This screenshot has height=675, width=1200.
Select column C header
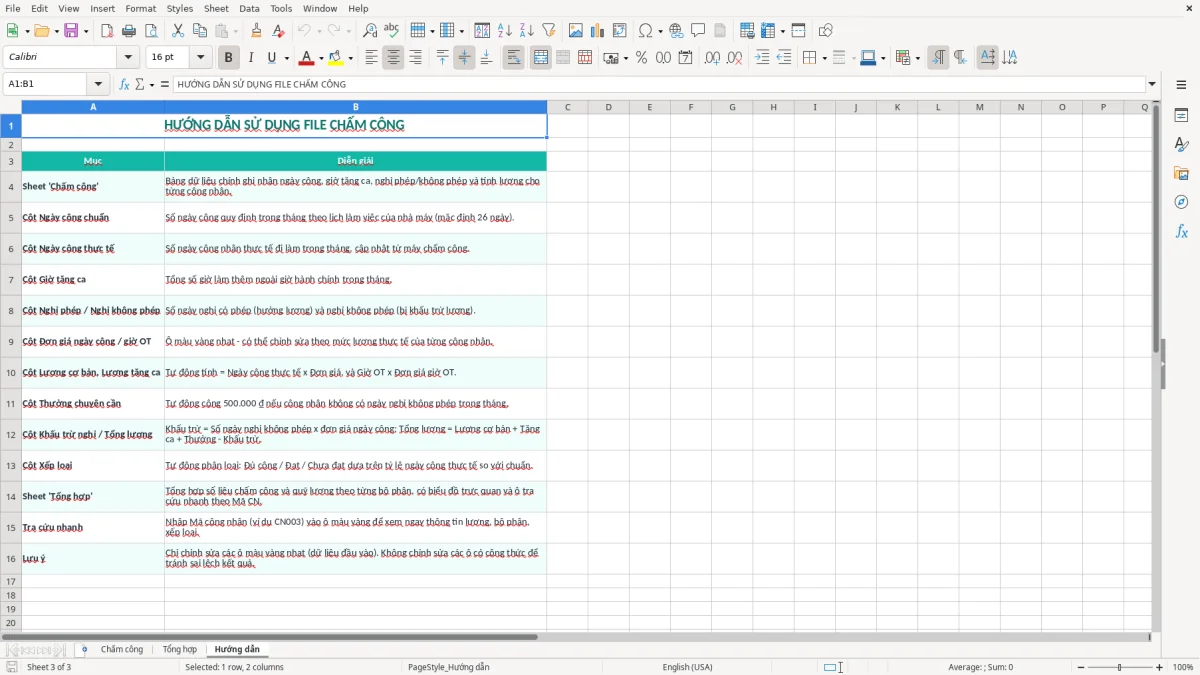[x=567, y=107]
